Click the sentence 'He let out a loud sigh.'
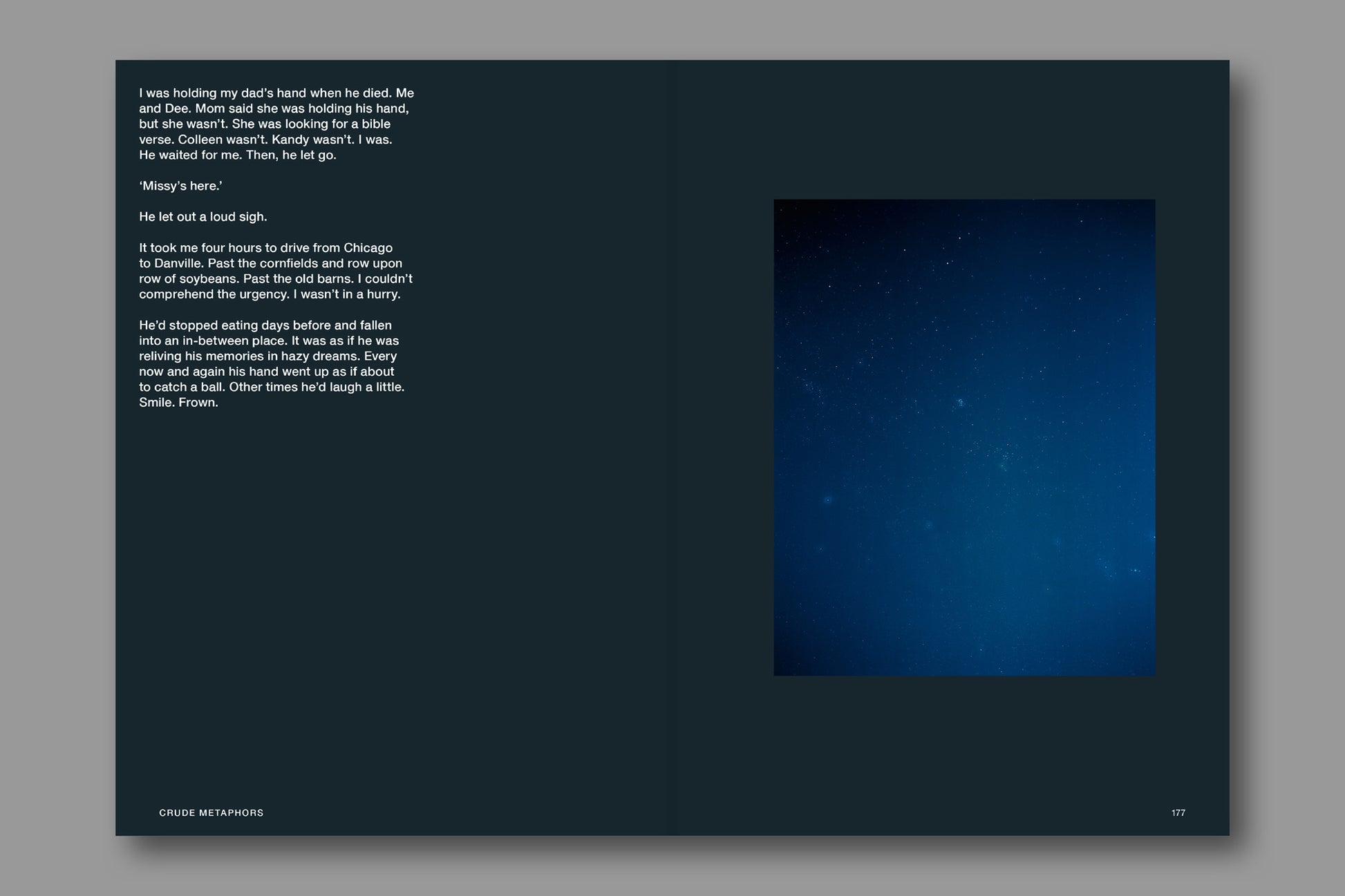The width and height of the screenshot is (1345, 896). (203, 217)
